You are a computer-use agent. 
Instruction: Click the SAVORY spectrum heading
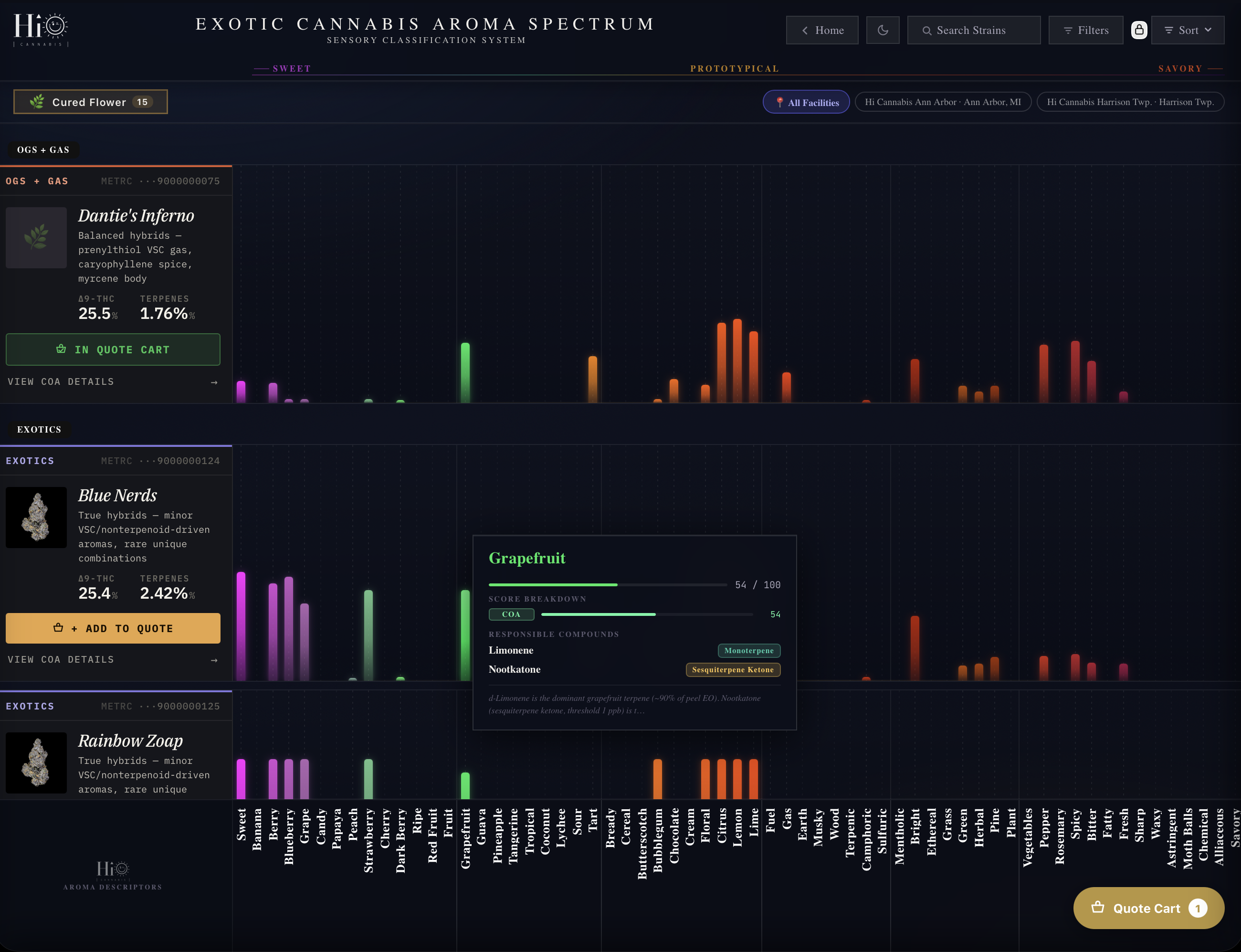pos(1180,69)
